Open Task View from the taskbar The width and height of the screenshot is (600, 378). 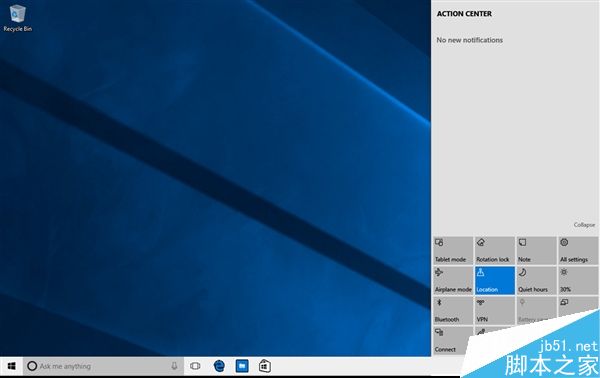pyautogui.click(x=195, y=366)
